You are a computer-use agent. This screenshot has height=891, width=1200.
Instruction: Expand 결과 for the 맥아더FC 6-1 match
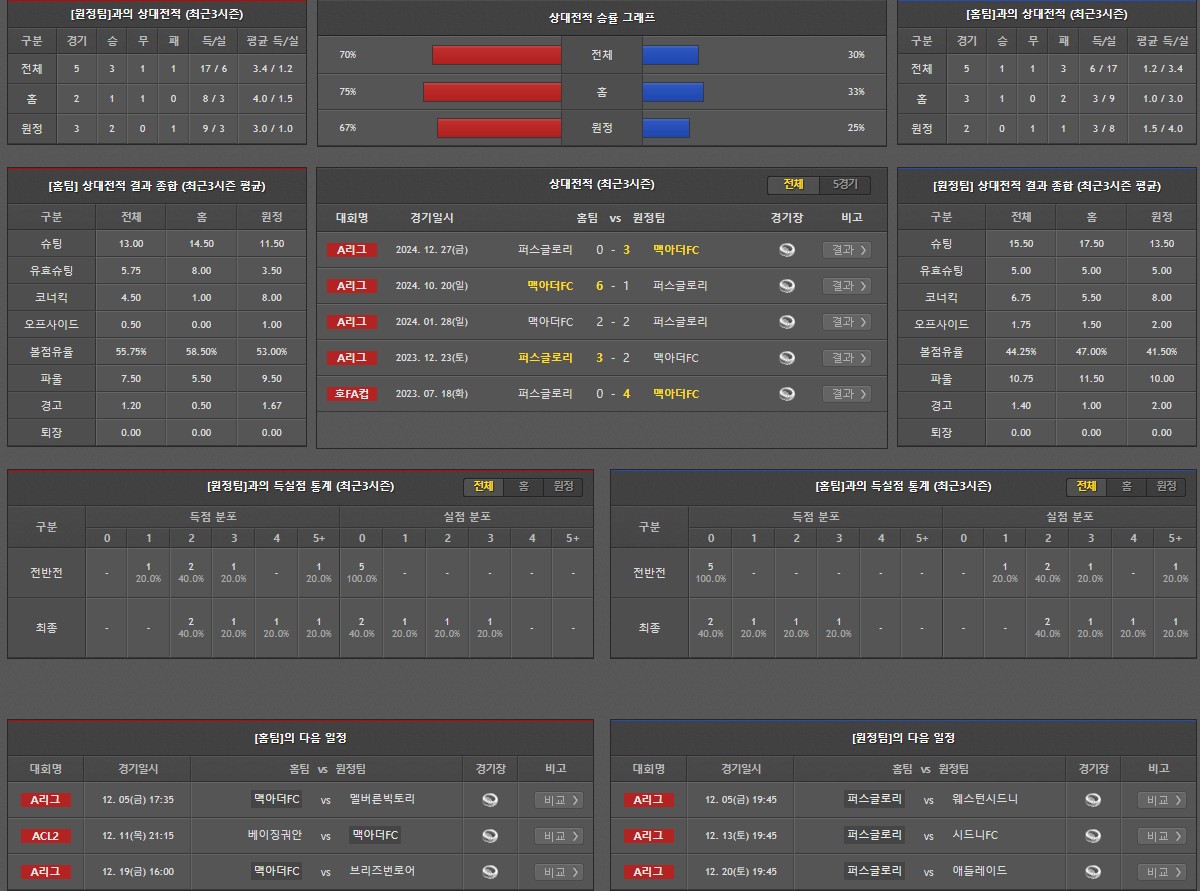tap(846, 286)
